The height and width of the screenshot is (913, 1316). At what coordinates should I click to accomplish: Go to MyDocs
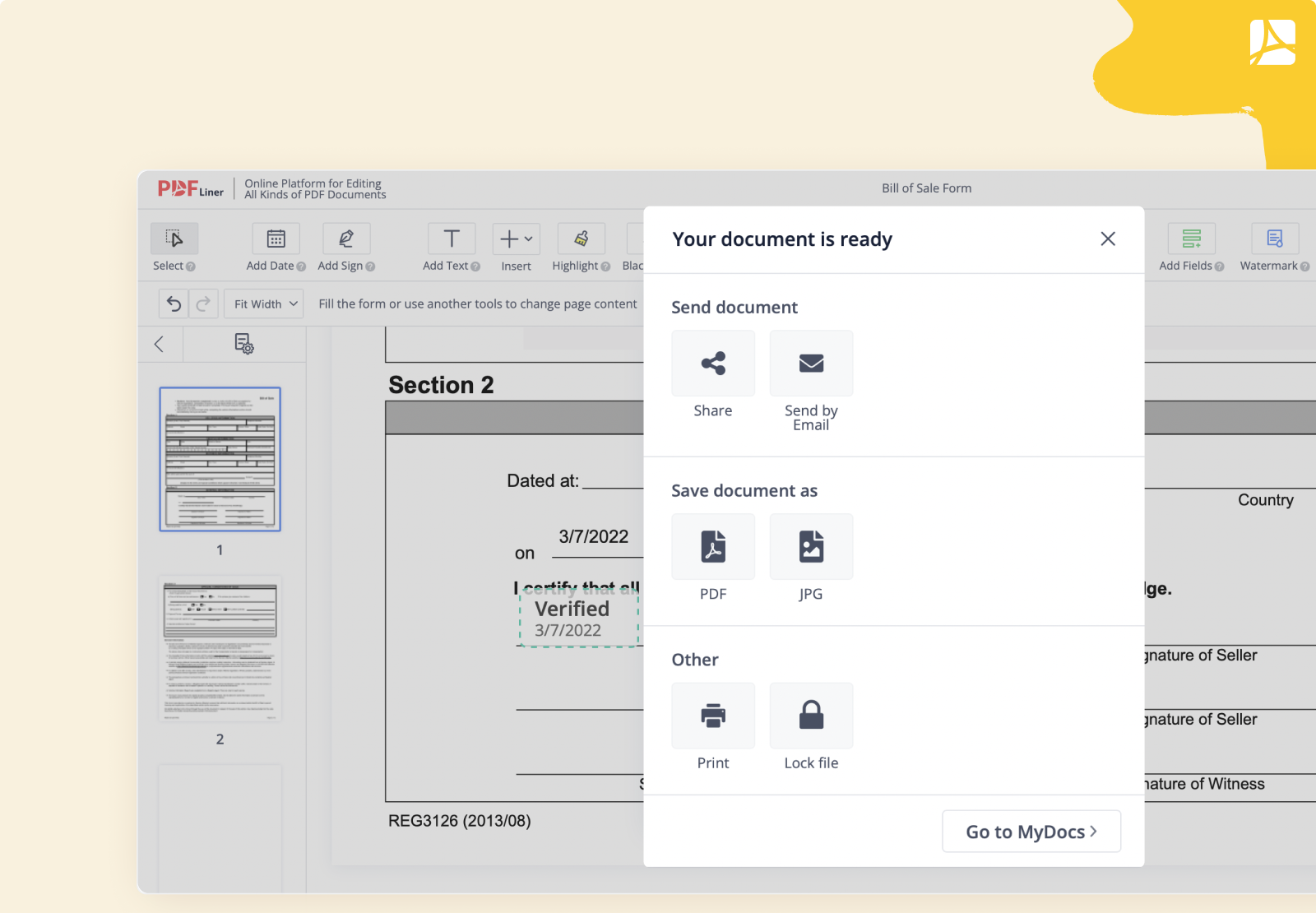[1031, 831]
